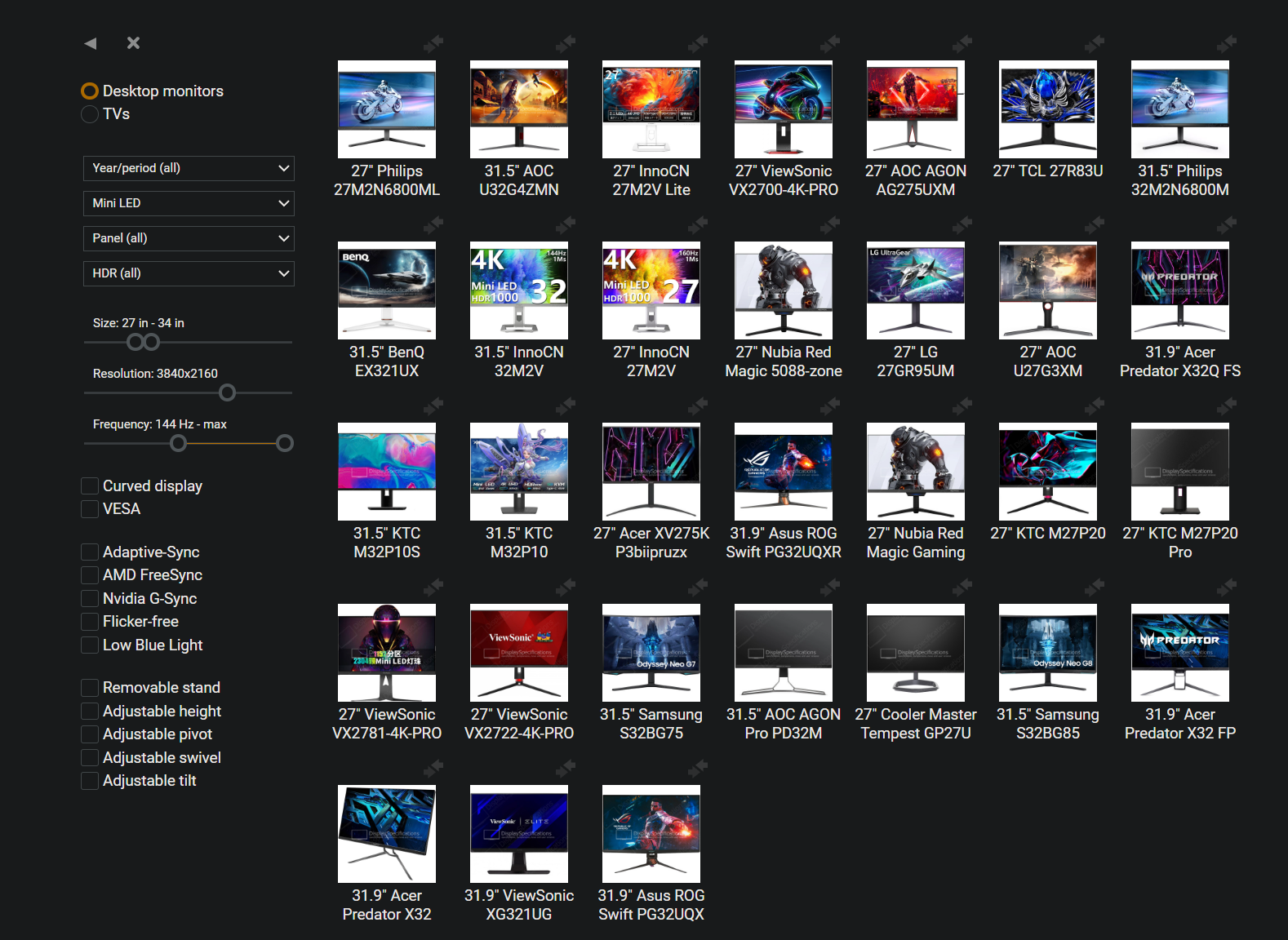1288x940 pixels.
Task: Check the Flicker-free filter
Action: [x=90, y=621]
